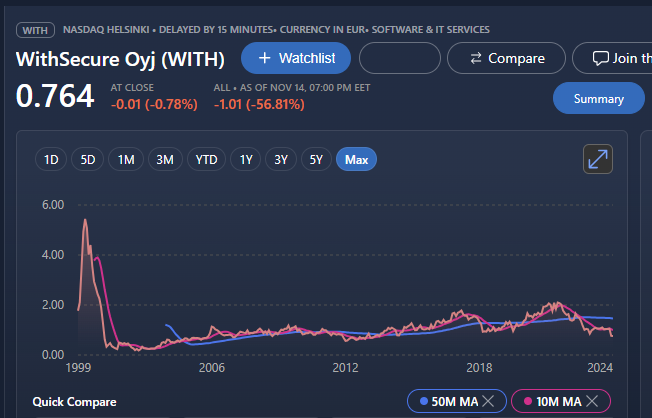Image resolution: width=652 pixels, height=418 pixels.
Task: Remove the 10M MA indicator
Action: pyautogui.click(x=593, y=401)
